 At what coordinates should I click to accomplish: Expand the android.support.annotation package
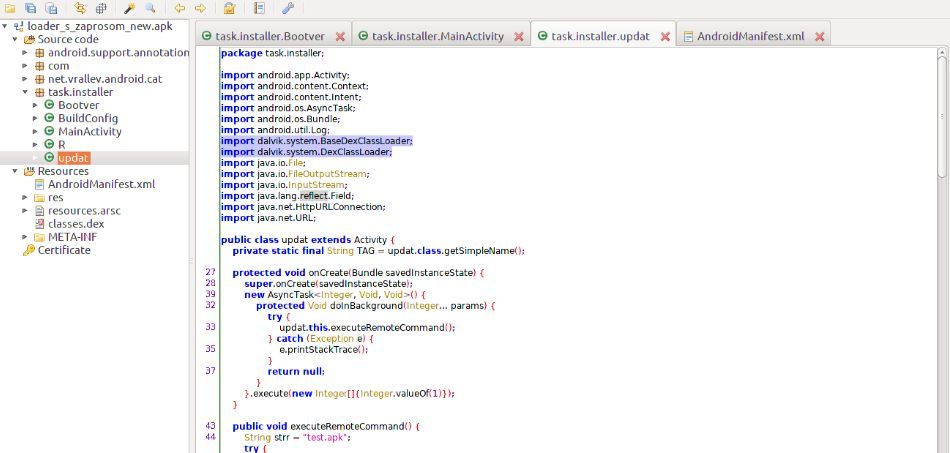pos(25,53)
